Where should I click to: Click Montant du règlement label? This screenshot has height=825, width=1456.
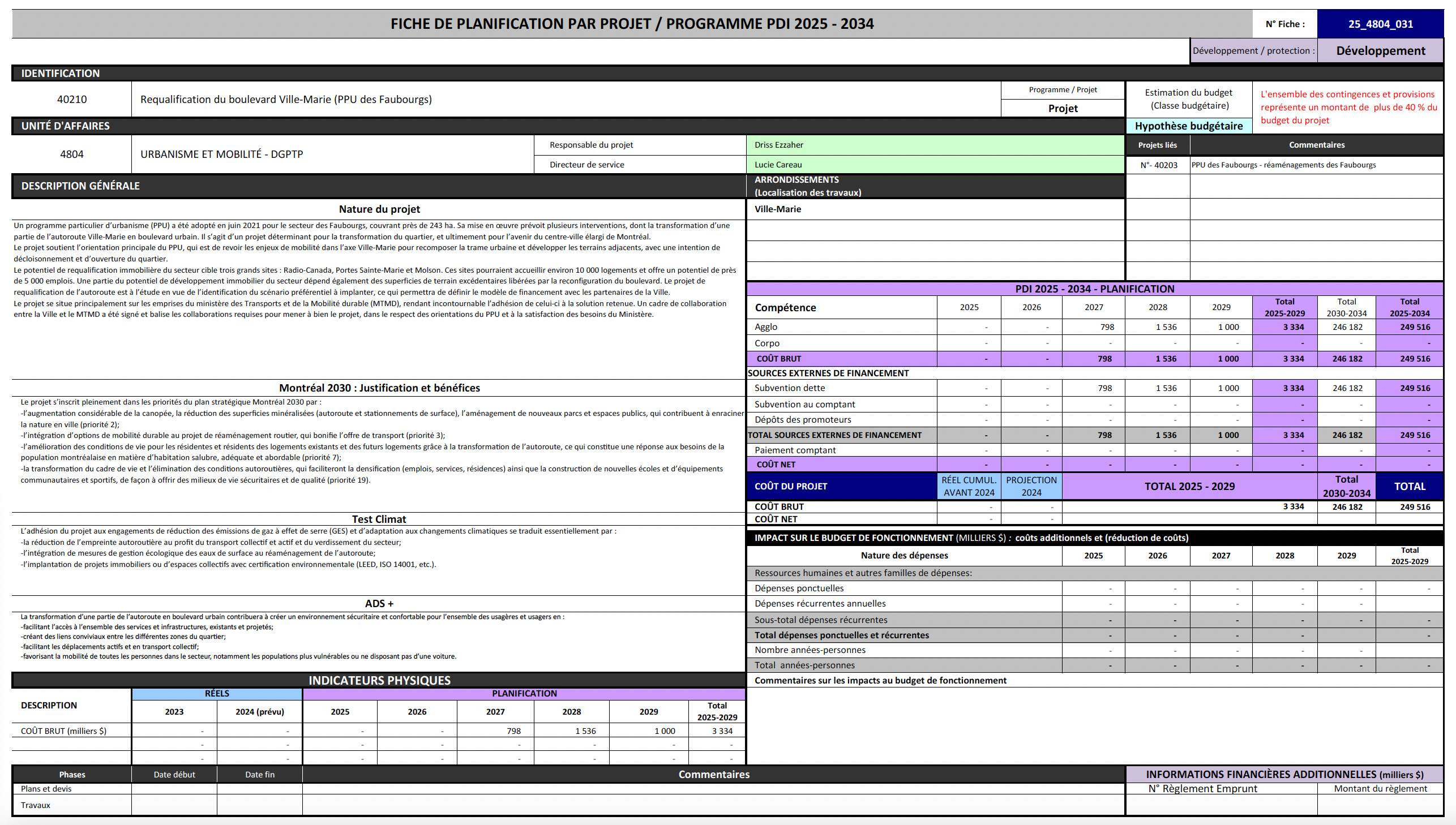coord(1380,789)
